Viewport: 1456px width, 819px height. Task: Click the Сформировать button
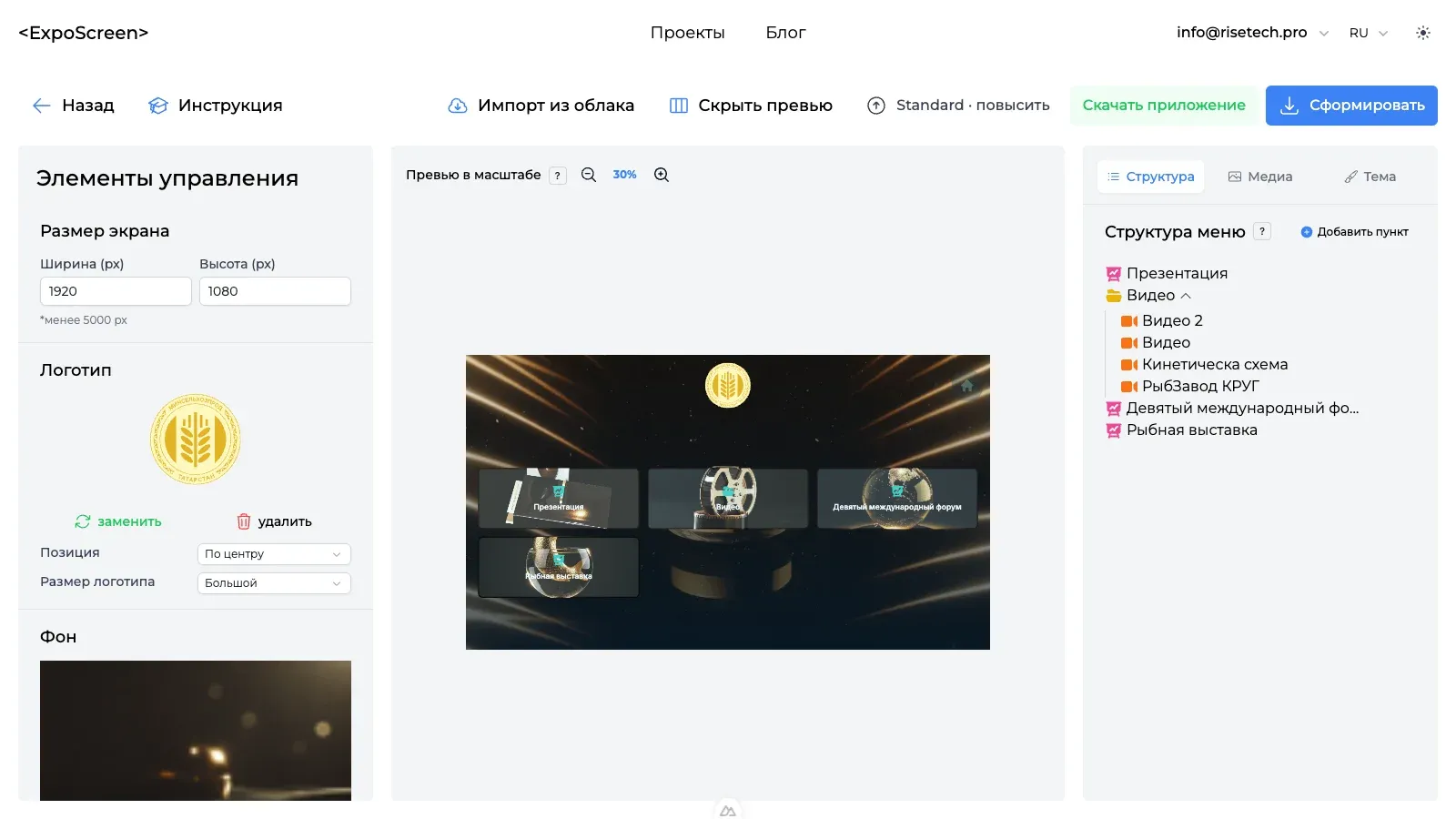pyautogui.click(x=1351, y=106)
